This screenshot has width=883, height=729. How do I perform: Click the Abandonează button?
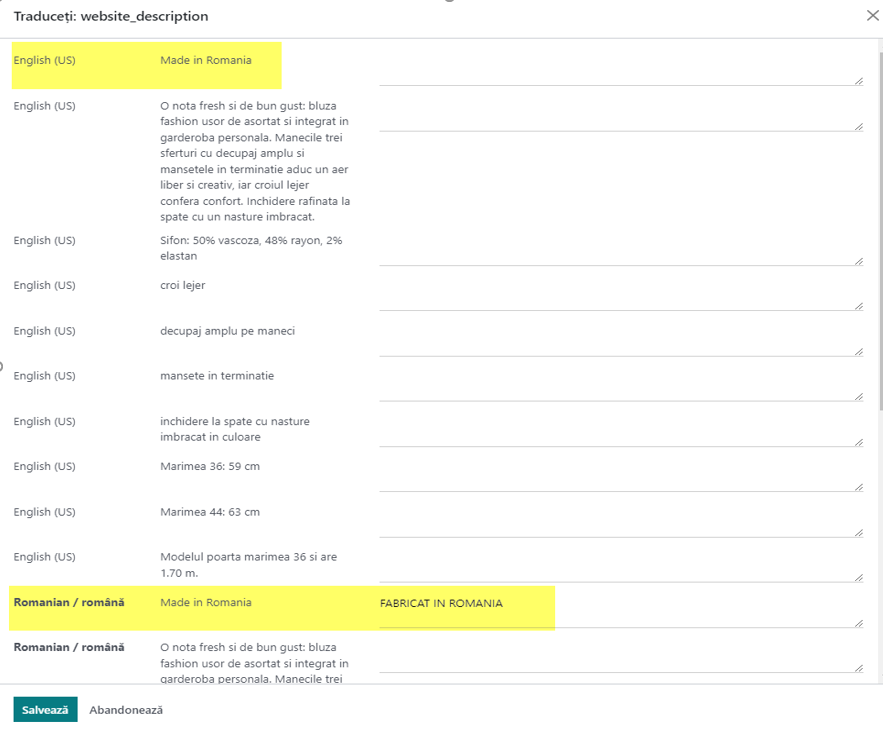pos(126,709)
